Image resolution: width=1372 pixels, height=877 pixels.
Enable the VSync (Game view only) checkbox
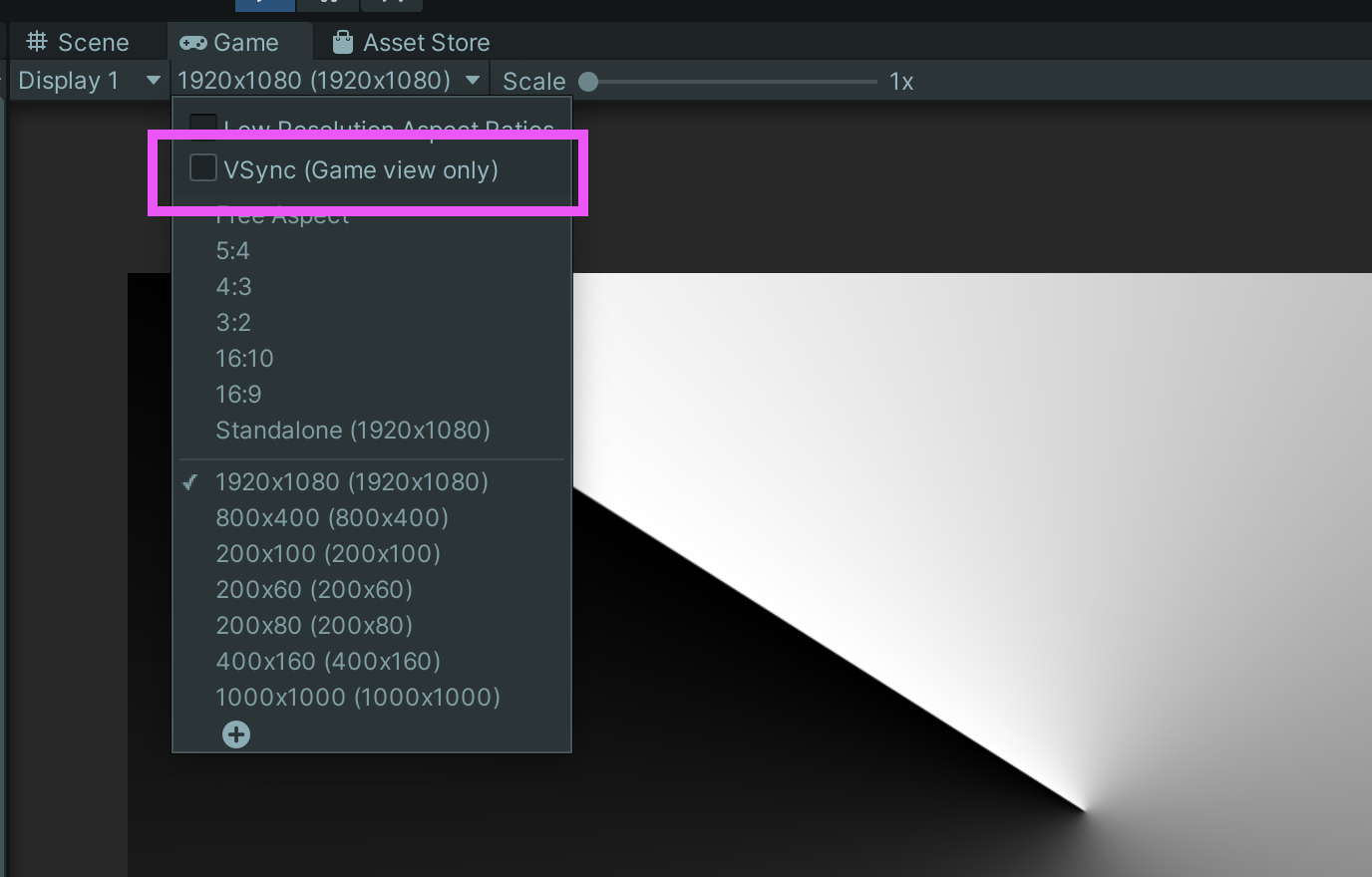(x=202, y=167)
